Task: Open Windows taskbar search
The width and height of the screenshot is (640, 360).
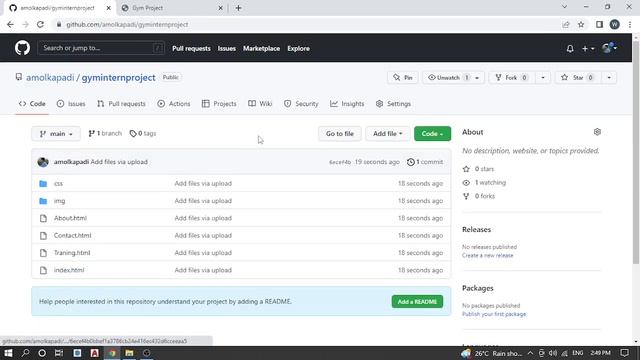Action: [x=25, y=353]
